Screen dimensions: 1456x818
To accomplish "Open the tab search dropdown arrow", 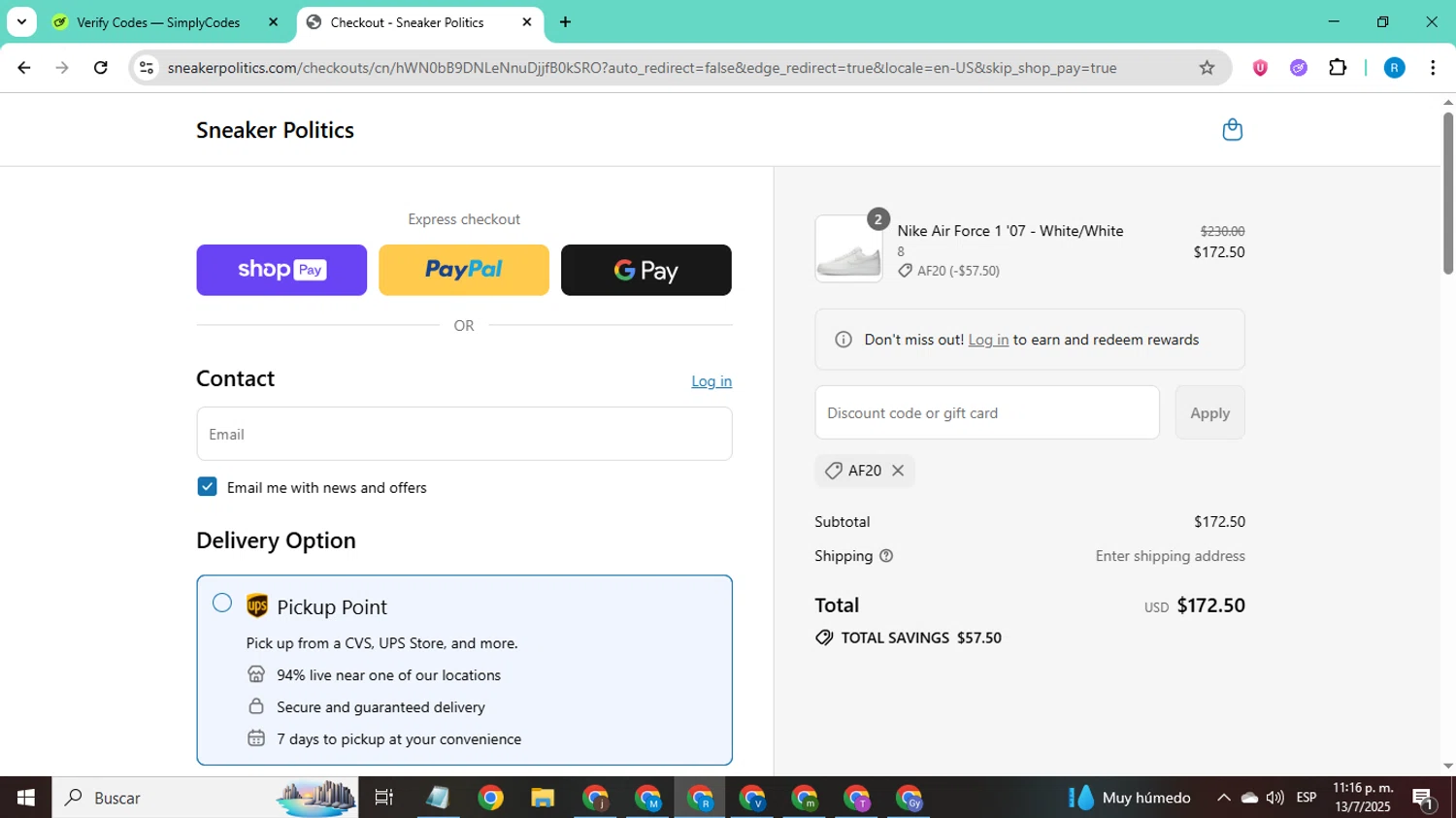I will (x=21, y=22).
